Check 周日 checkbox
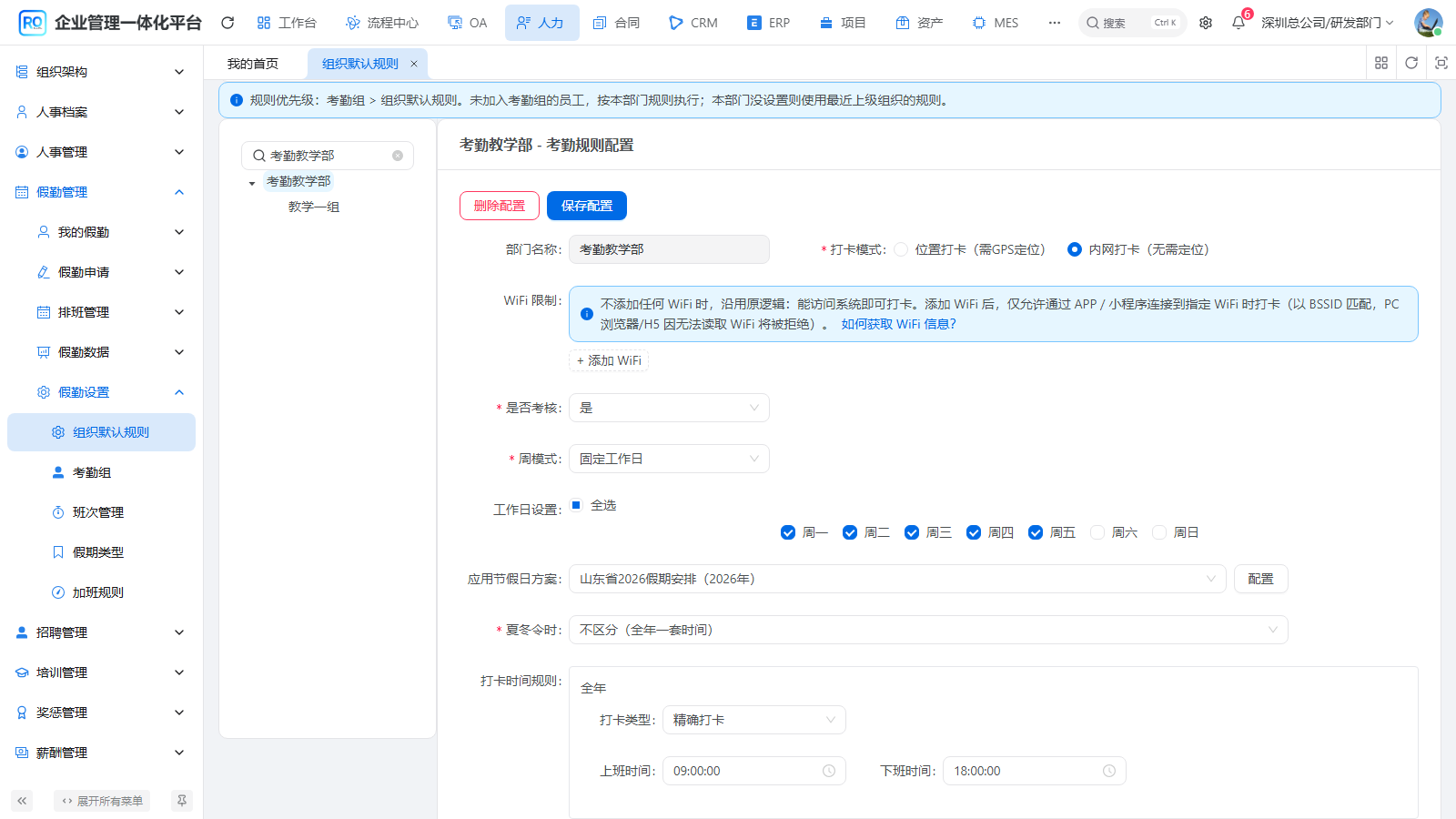The height and width of the screenshot is (819, 1456). point(1159,532)
